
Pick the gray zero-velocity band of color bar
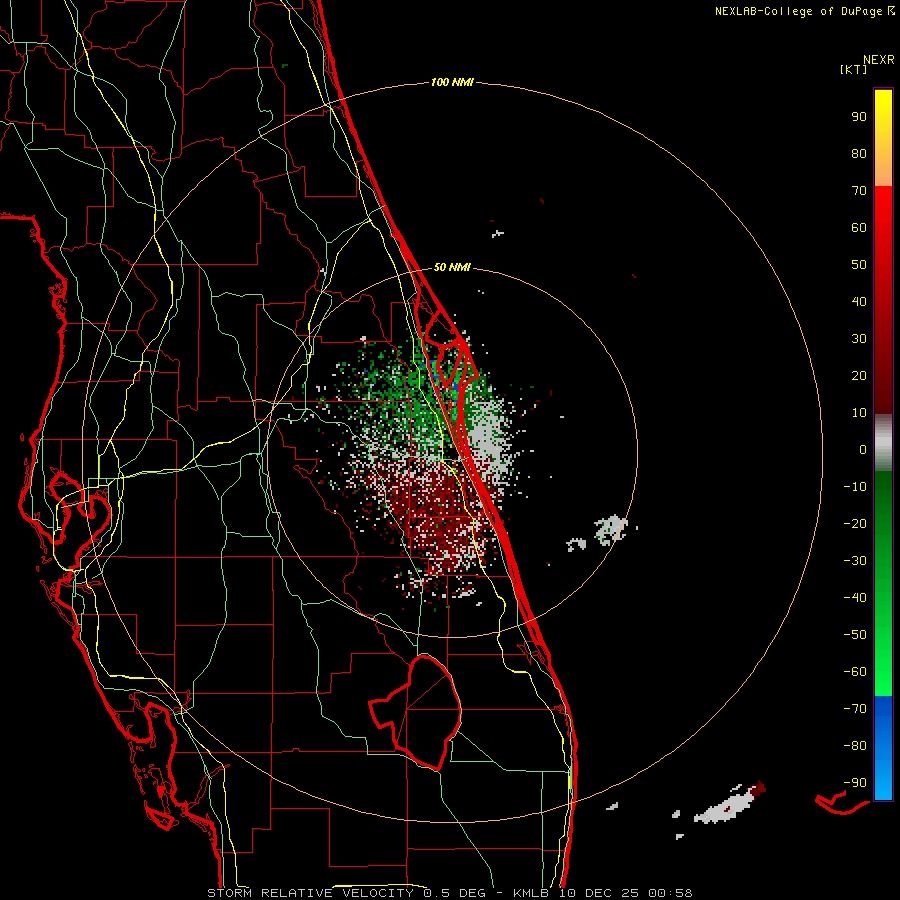coord(883,442)
